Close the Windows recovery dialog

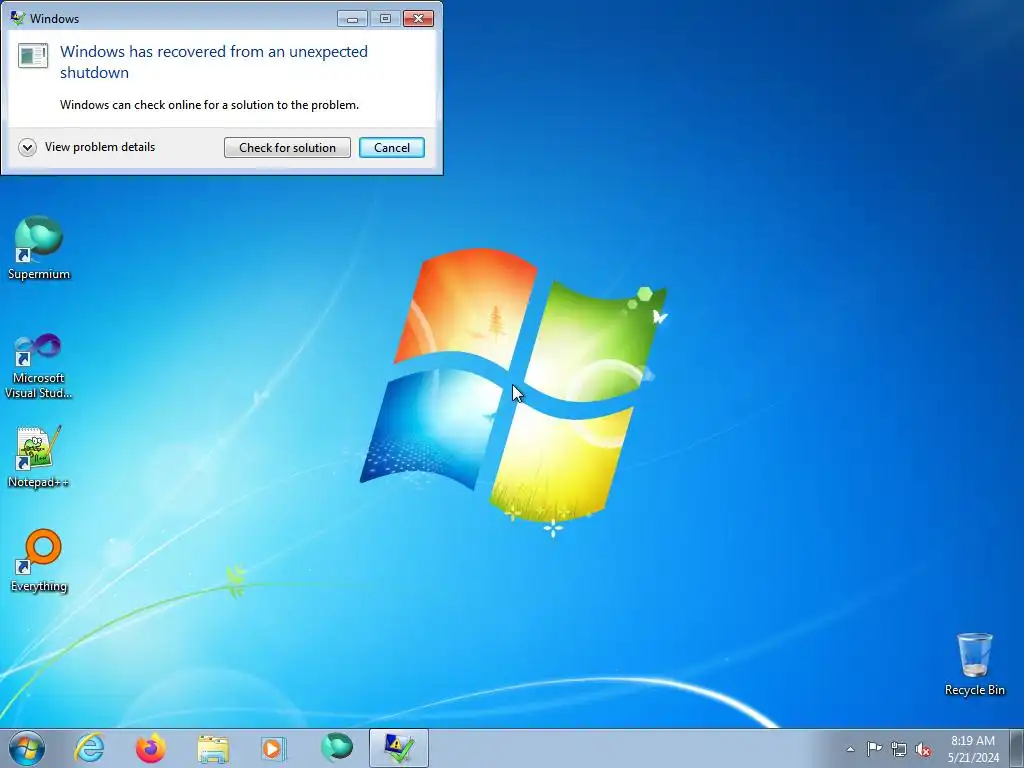419,18
